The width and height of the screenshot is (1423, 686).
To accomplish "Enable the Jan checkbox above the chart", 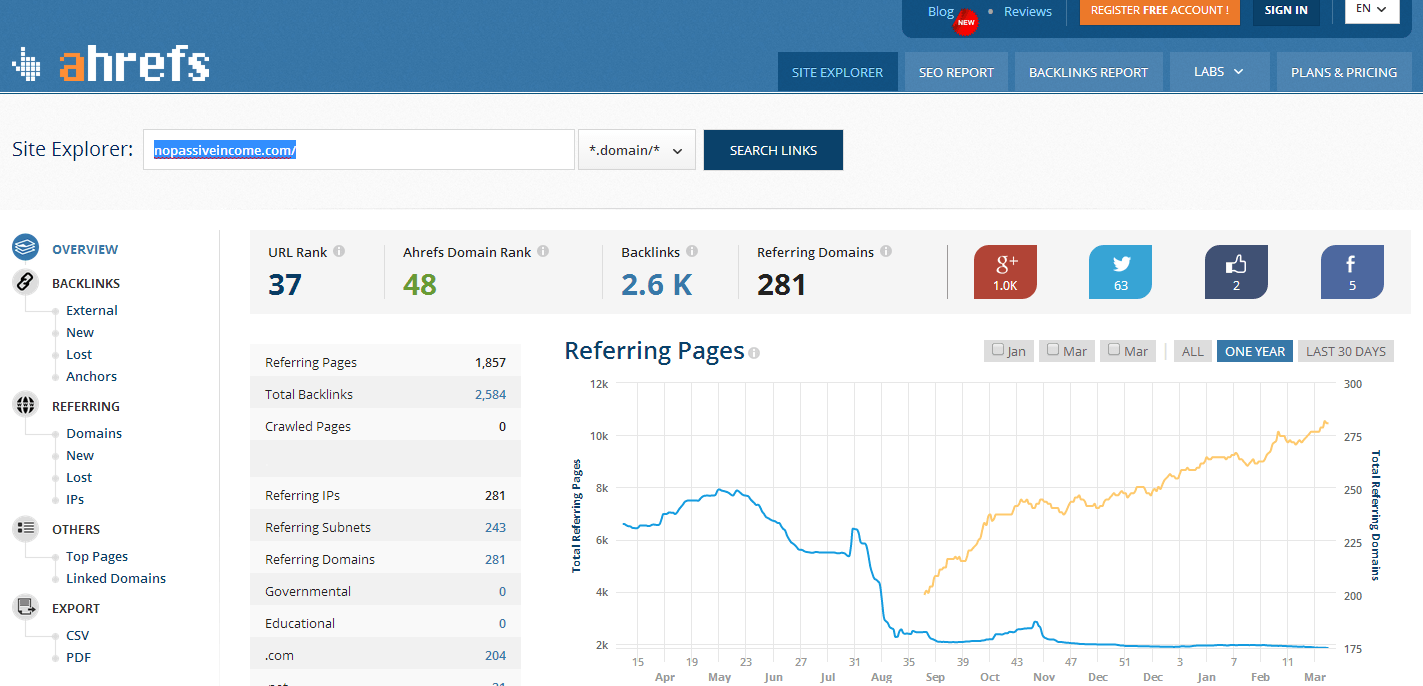I will pyautogui.click(x=997, y=350).
